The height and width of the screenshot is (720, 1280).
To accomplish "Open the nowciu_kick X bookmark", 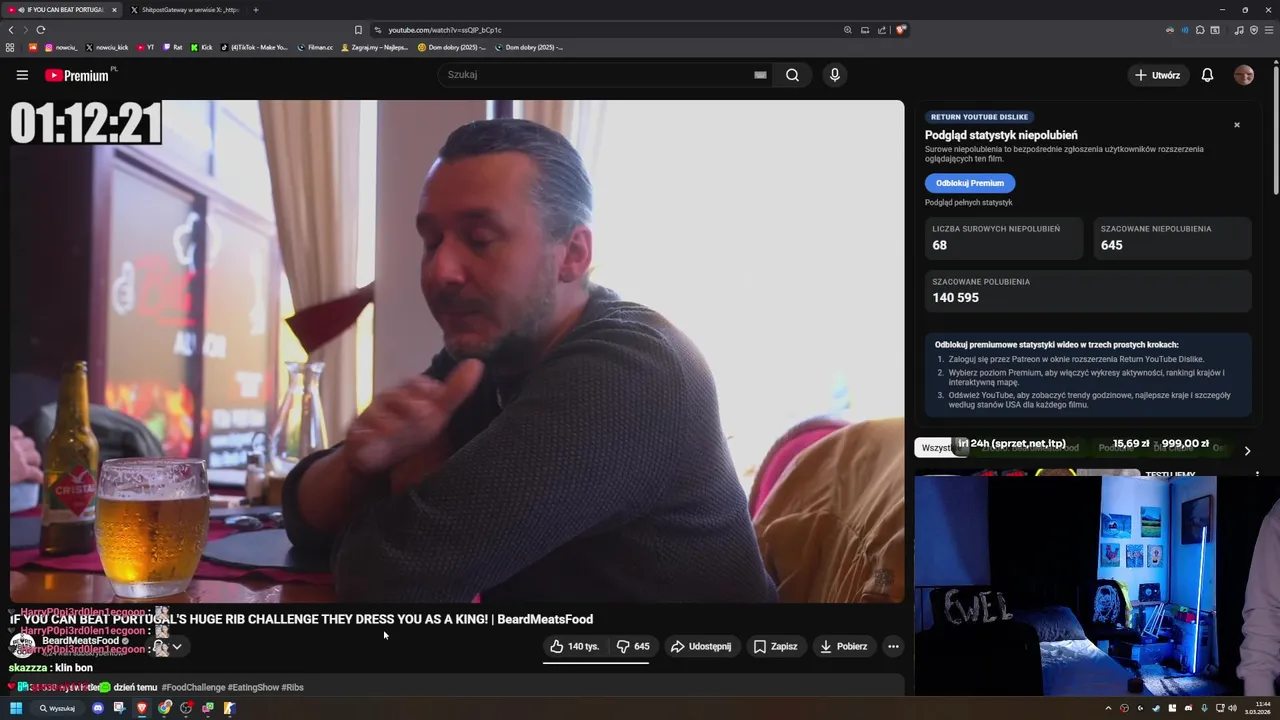I will (x=107, y=47).
